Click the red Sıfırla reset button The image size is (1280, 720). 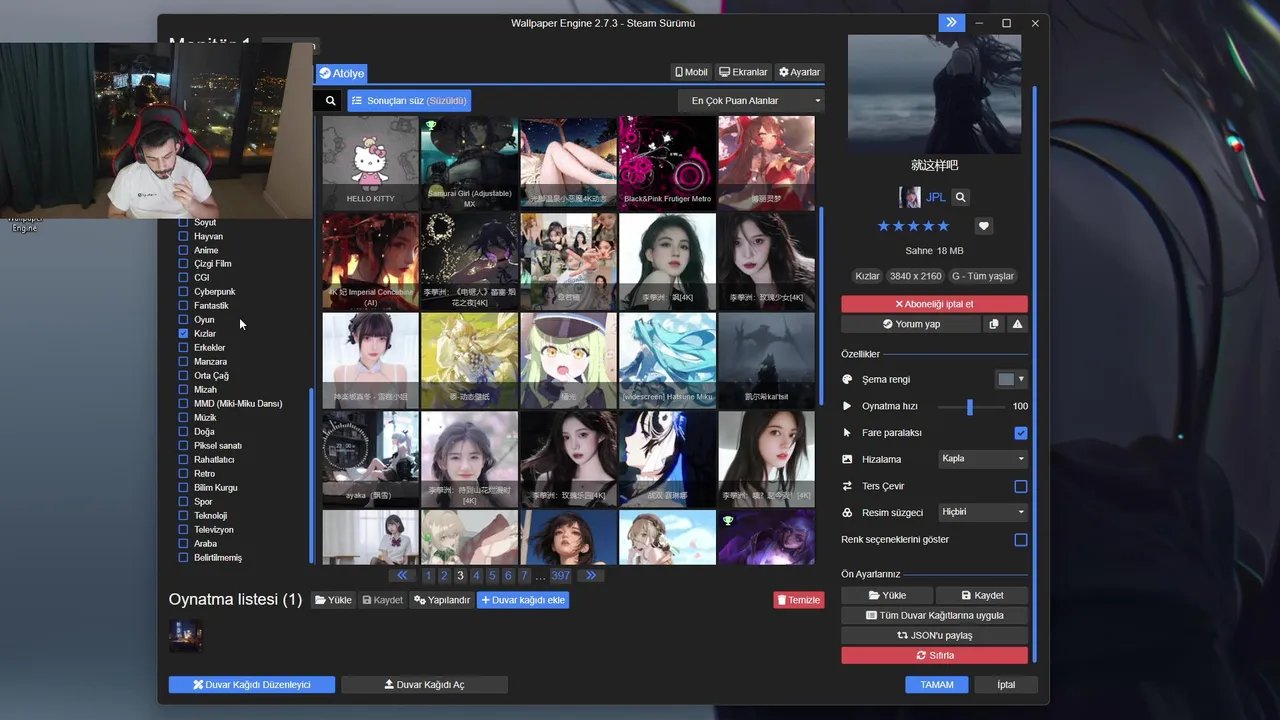pos(934,655)
